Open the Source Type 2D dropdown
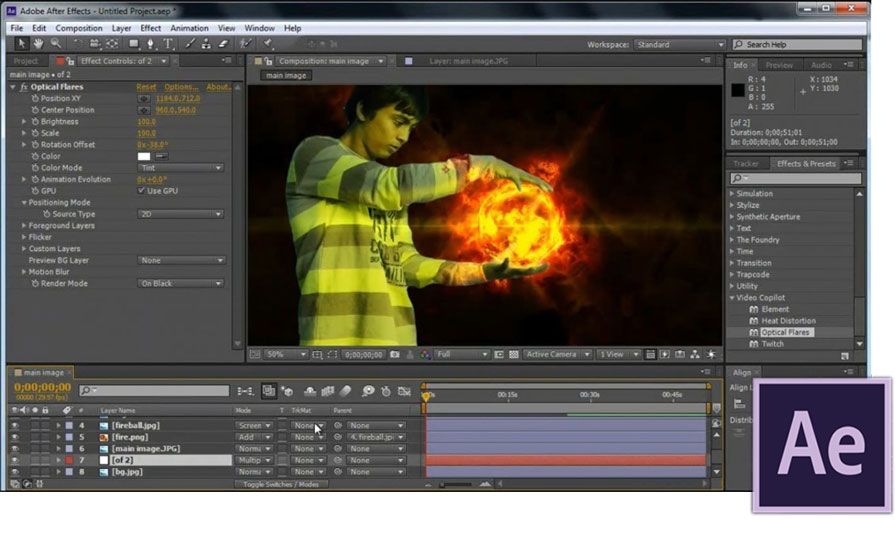 point(180,214)
